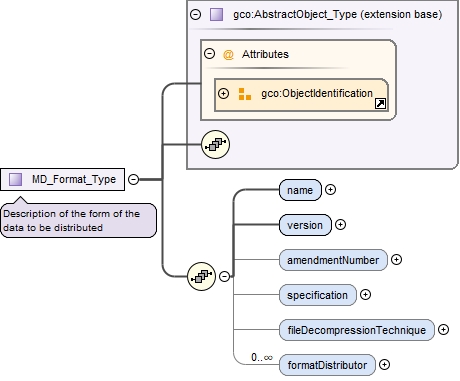Viewport: 460px width, 381px height.
Task: Select the formatDistributor element node
Action: pyautogui.click(x=327, y=365)
